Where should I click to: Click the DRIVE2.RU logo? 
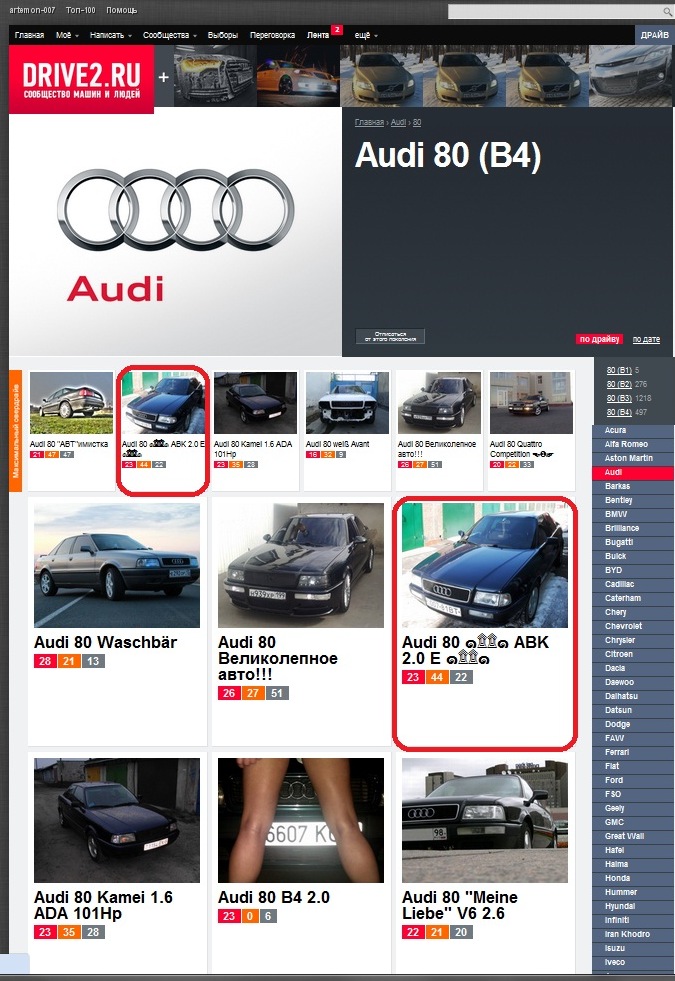pos(81,79)
